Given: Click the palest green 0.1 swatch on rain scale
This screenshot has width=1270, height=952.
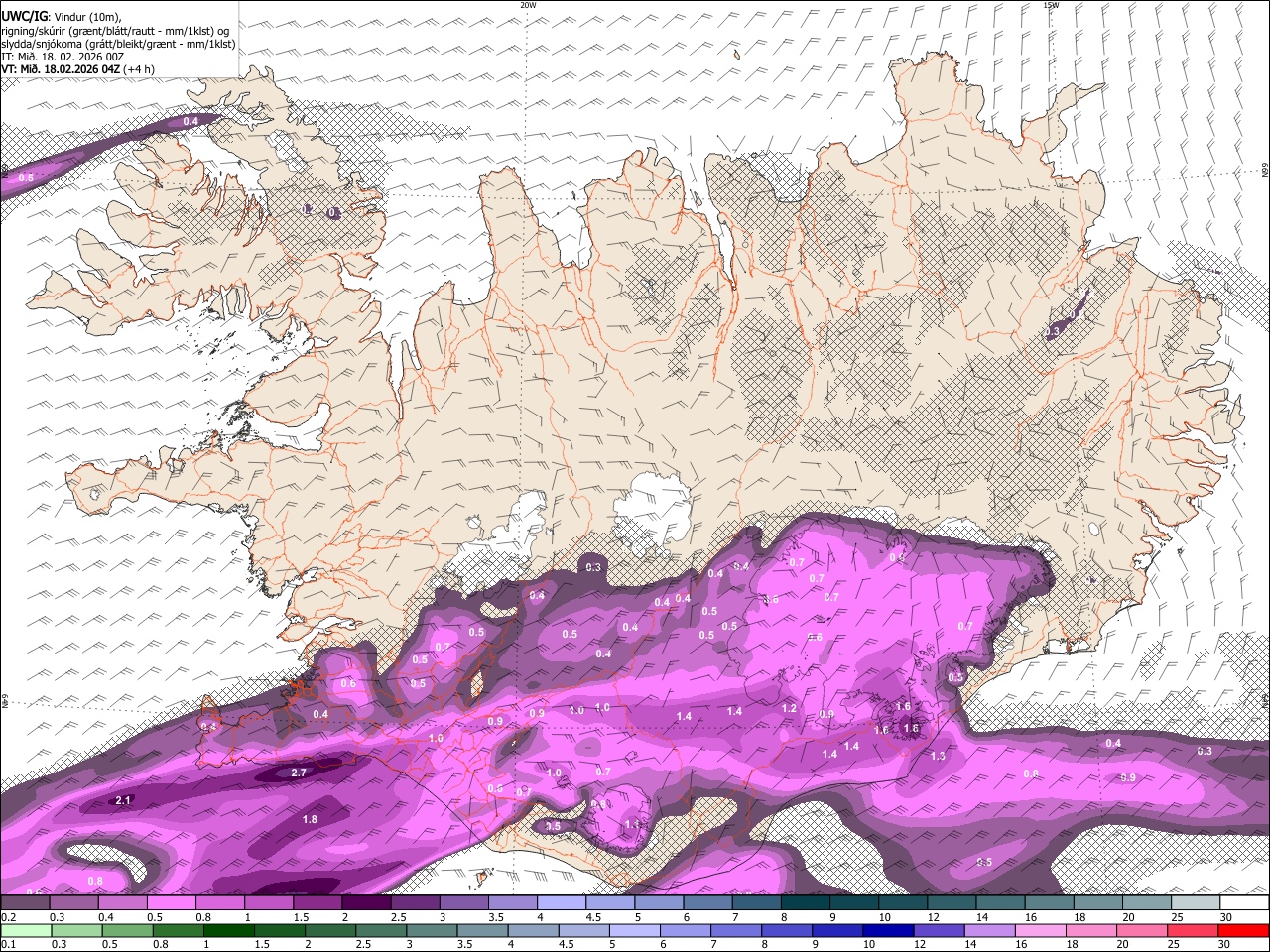Looking at the screenshot, I should tap(25, 931).
